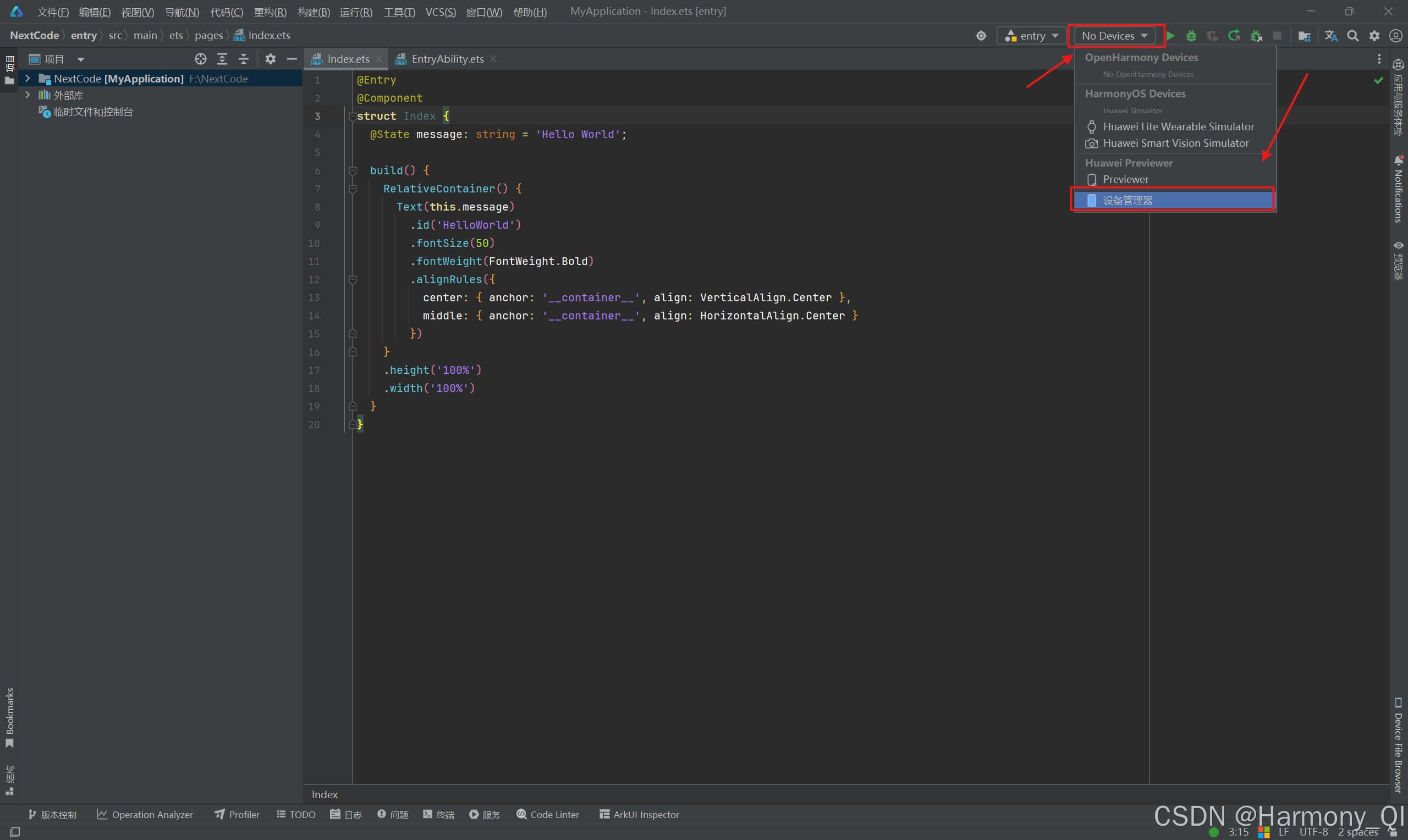Open 文件(F) menu
The image size is (1408, 840).
53,12
